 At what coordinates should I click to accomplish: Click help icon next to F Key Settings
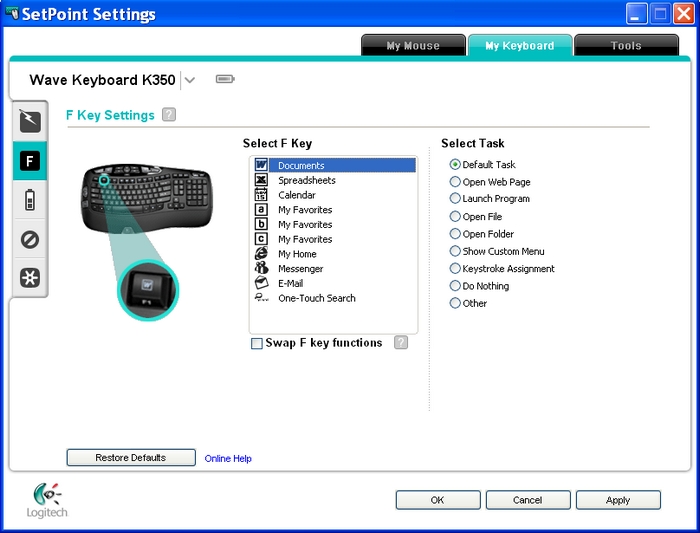[x=169, y=115]
